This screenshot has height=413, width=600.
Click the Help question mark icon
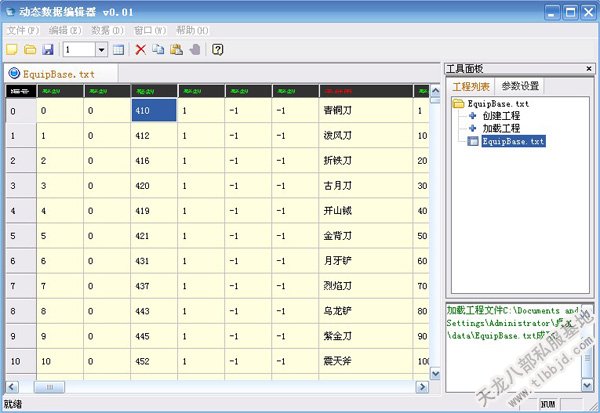217,49
